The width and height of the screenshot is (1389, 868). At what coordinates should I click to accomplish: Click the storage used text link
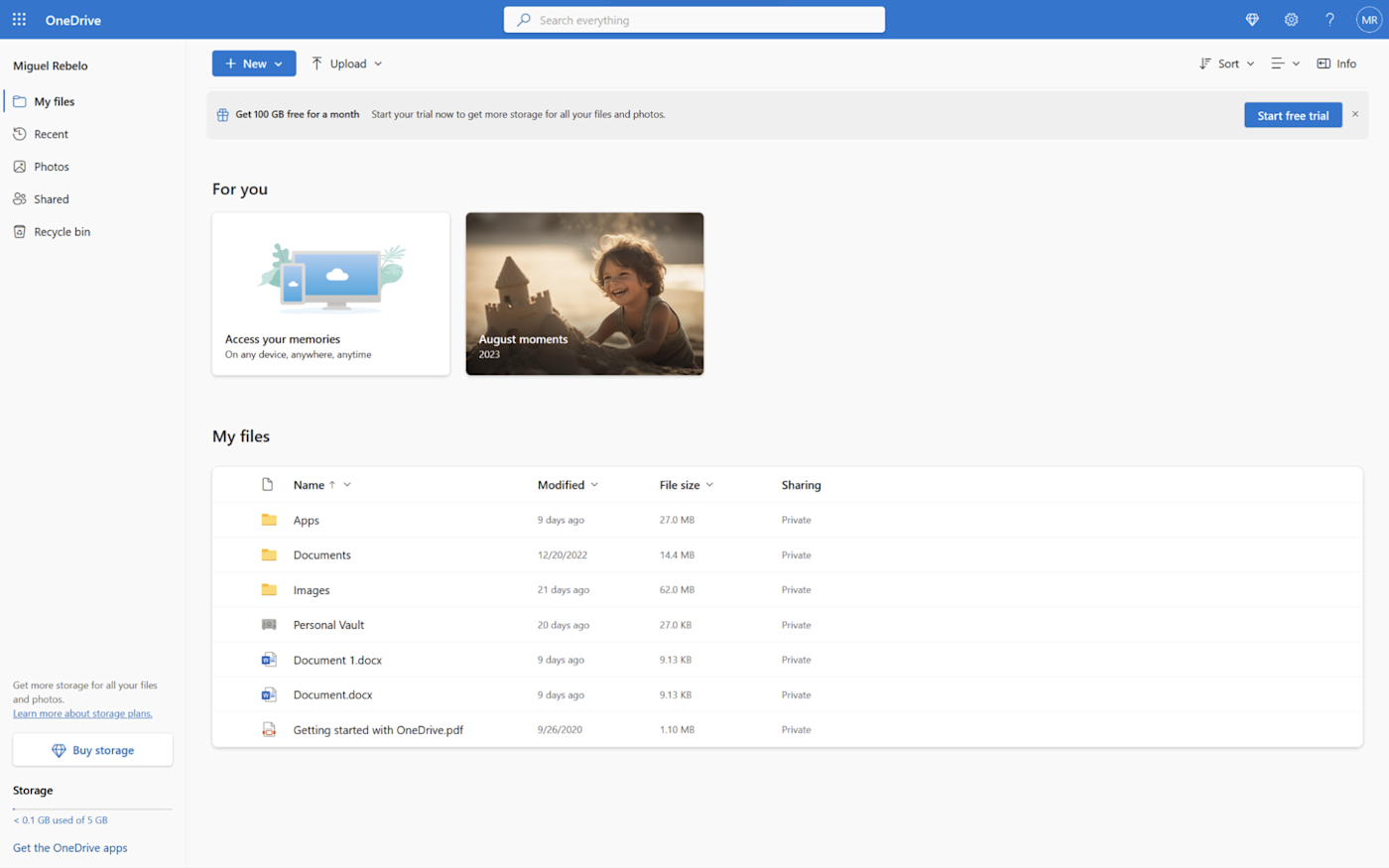(x=61, y=820)
